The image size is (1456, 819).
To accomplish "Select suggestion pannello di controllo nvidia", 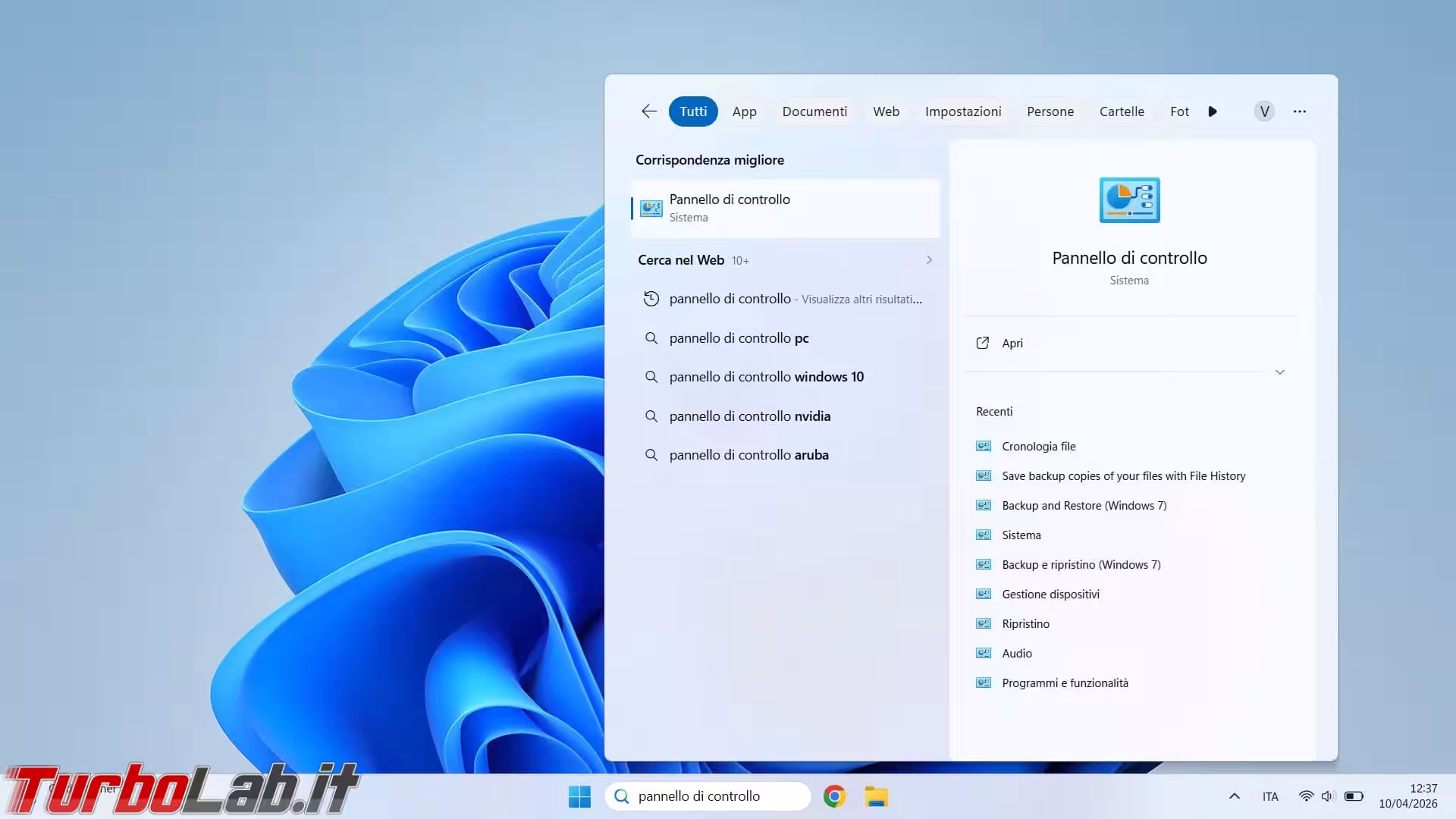I will 749,416.
